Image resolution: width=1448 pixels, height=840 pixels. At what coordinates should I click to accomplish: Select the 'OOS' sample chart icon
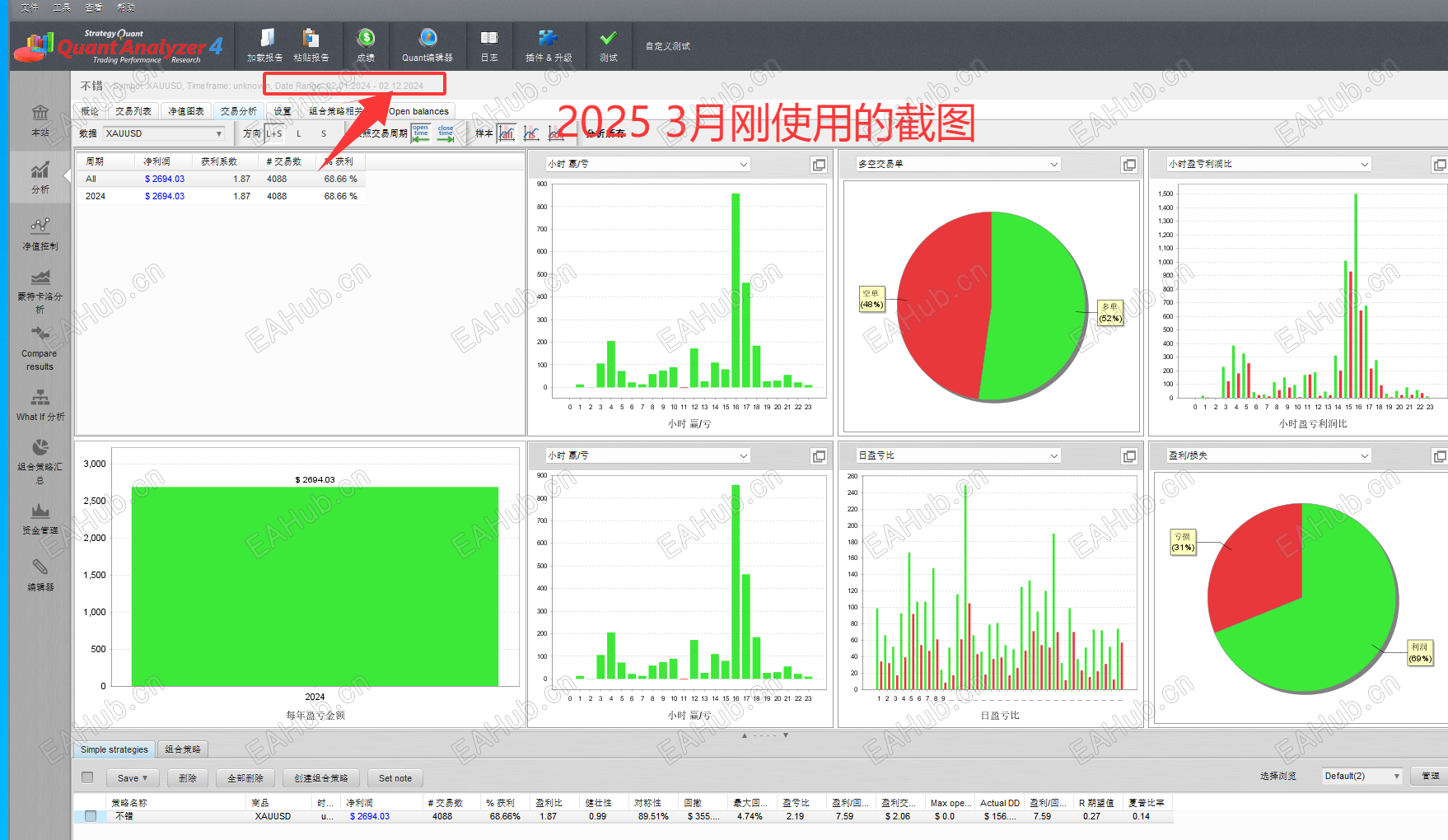coord(555,133)
